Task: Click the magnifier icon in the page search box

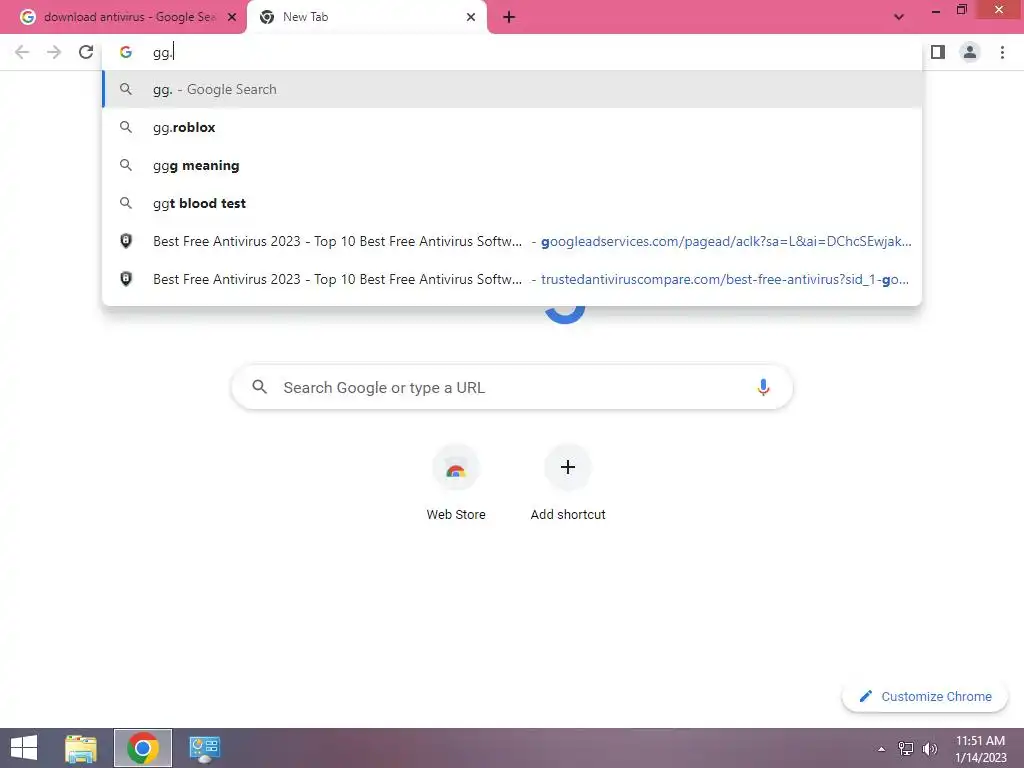Action: click(259, 387)
